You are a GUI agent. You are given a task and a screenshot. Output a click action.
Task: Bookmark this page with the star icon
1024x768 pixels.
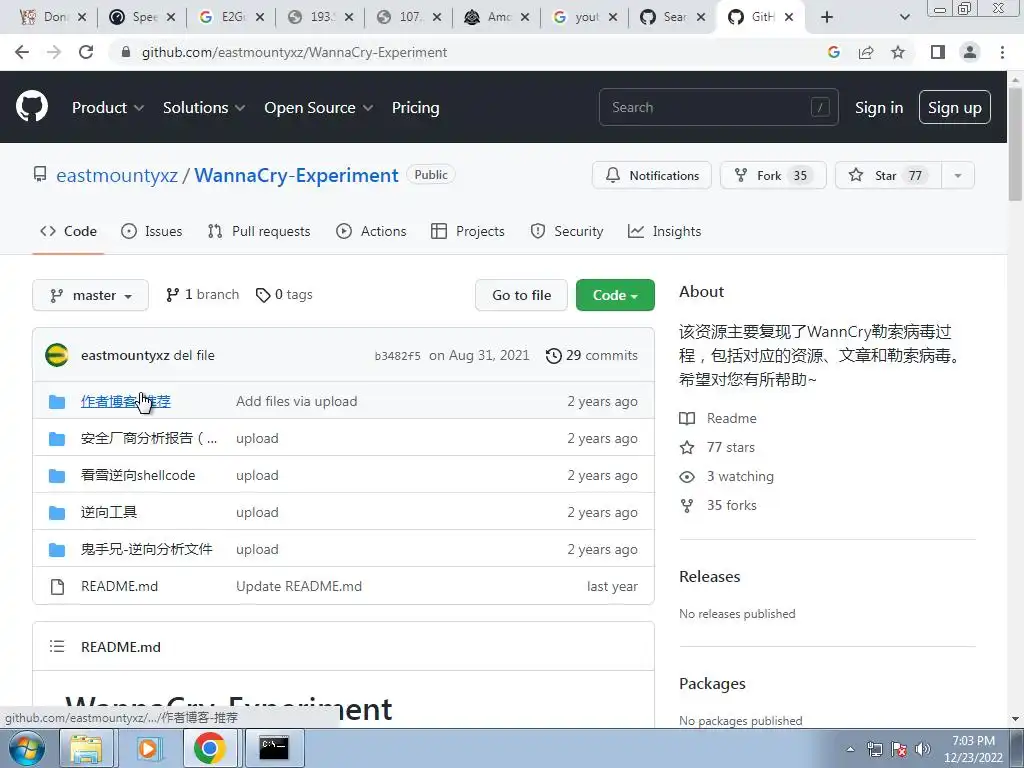pos(898,52)
